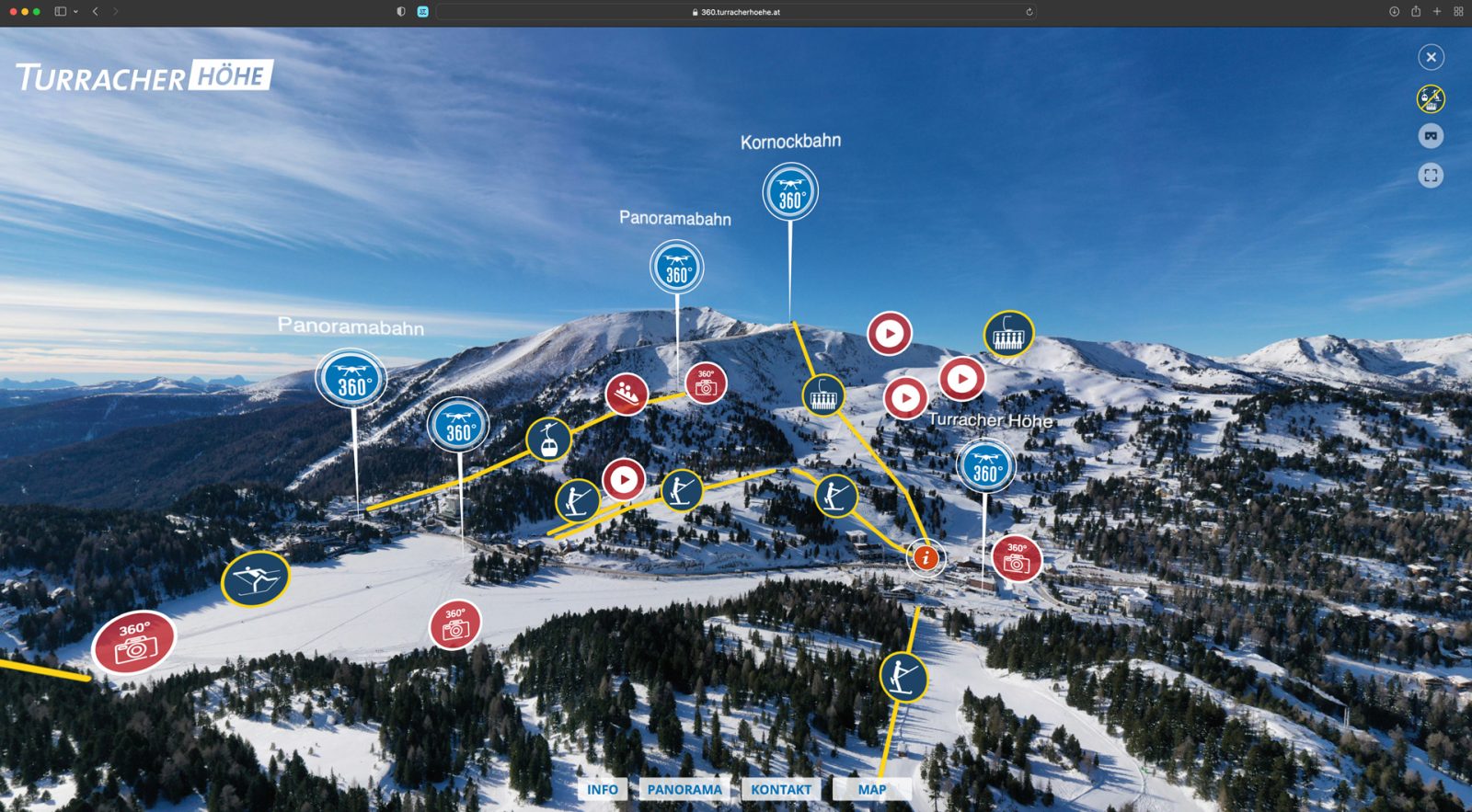1472x812 pixels.
Task: Expand the sidebar dropdown chevron in Safari
Action: (75, 12)
